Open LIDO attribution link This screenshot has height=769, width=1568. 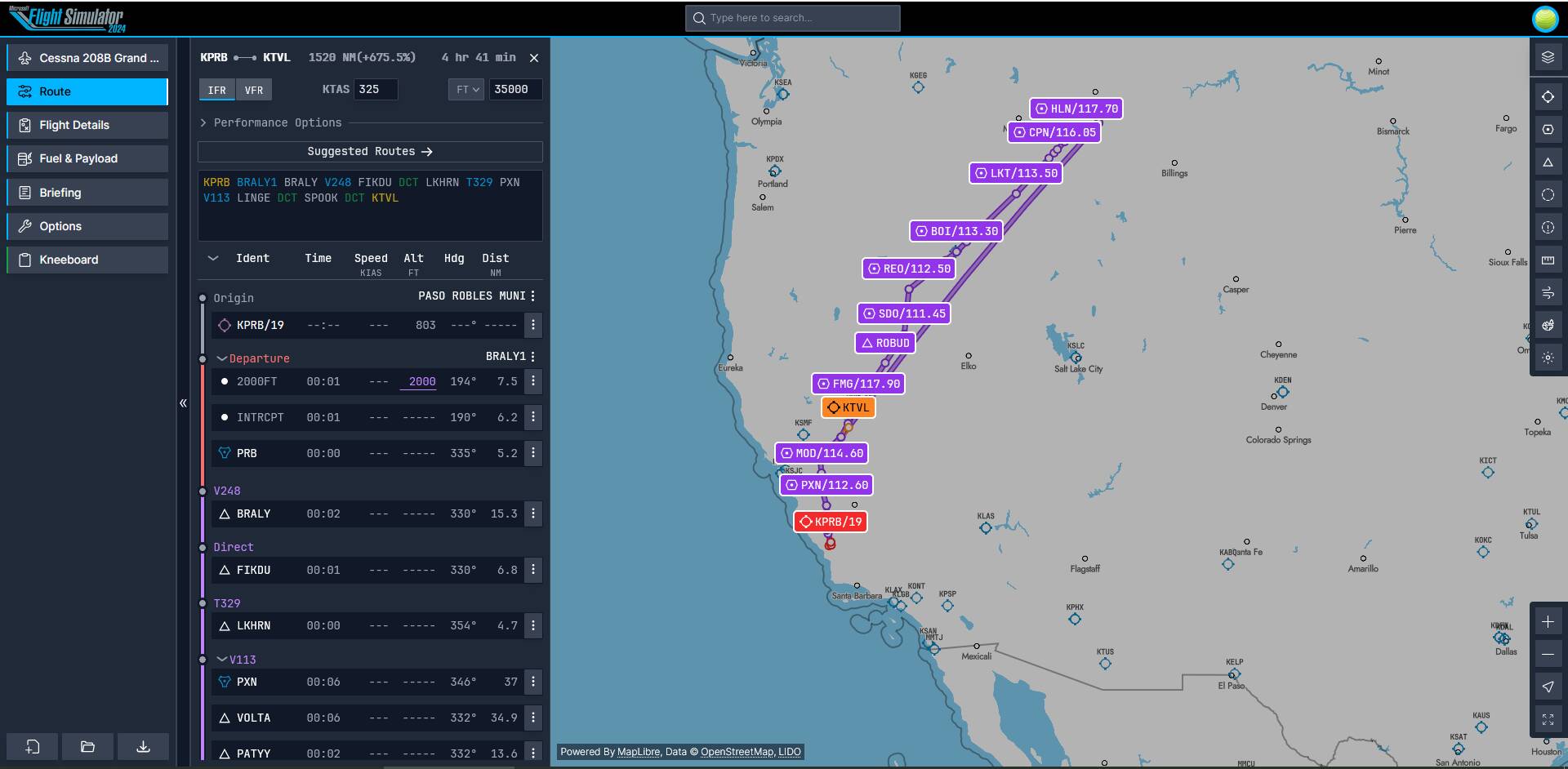pyautogui.click(x=790, y=752)
